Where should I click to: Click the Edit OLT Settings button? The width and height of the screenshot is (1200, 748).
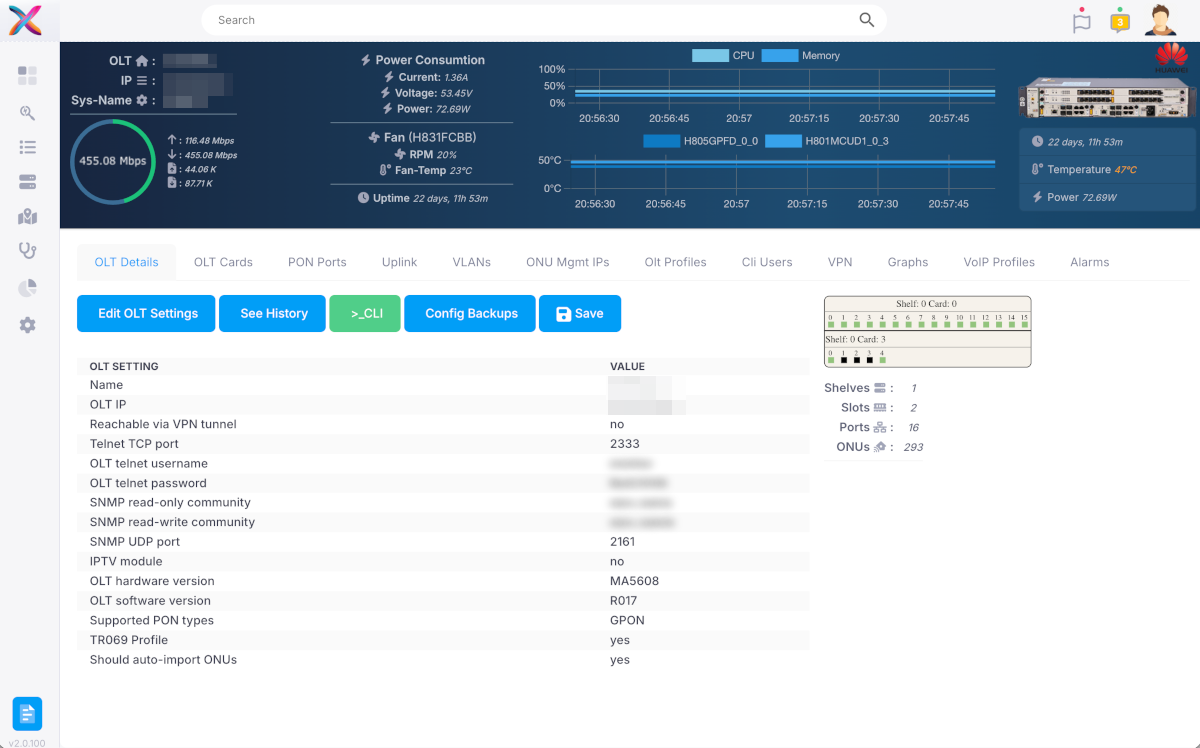click(x=145, y=313)
